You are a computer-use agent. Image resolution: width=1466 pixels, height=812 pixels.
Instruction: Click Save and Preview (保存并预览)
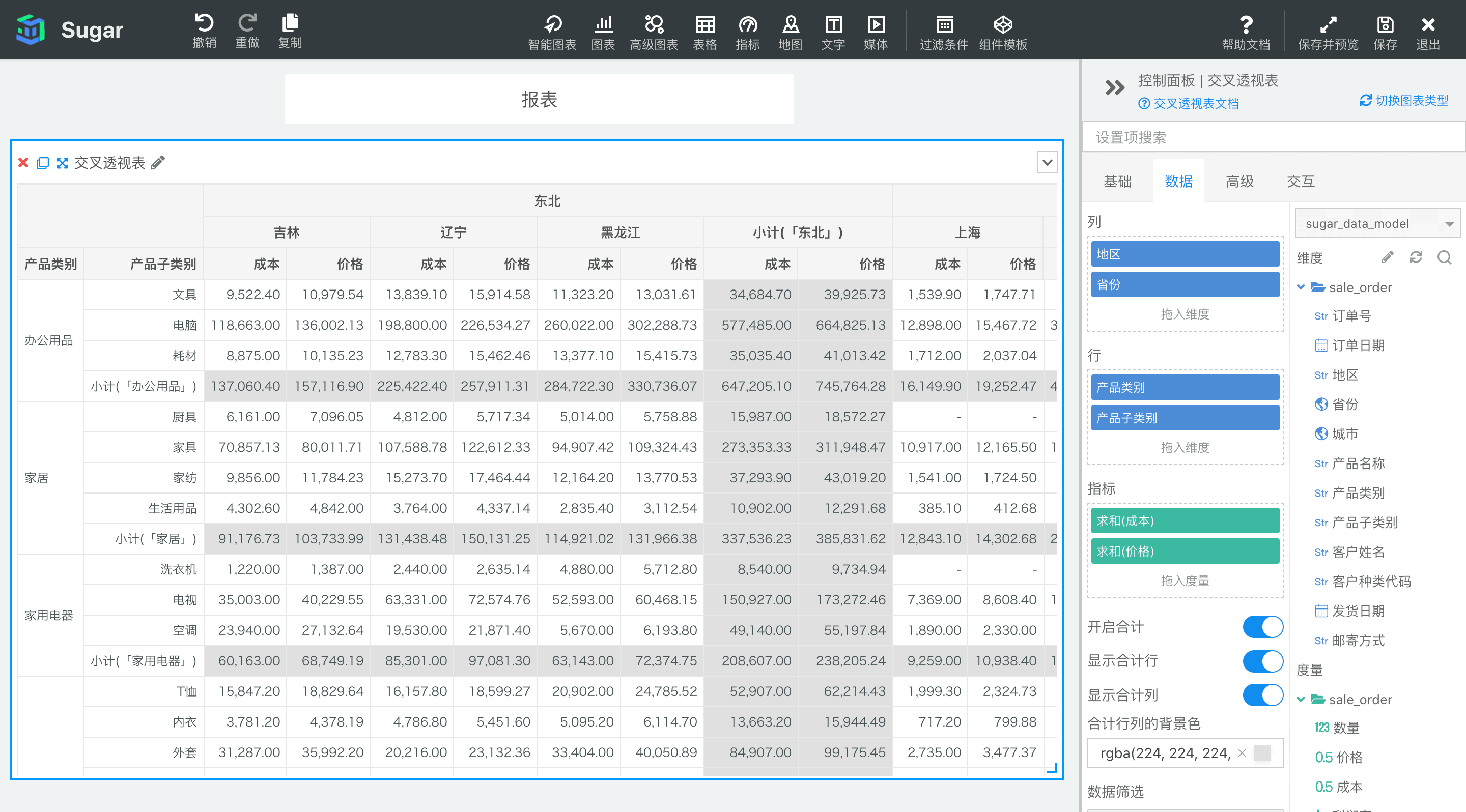click(x=1328, y=33)
